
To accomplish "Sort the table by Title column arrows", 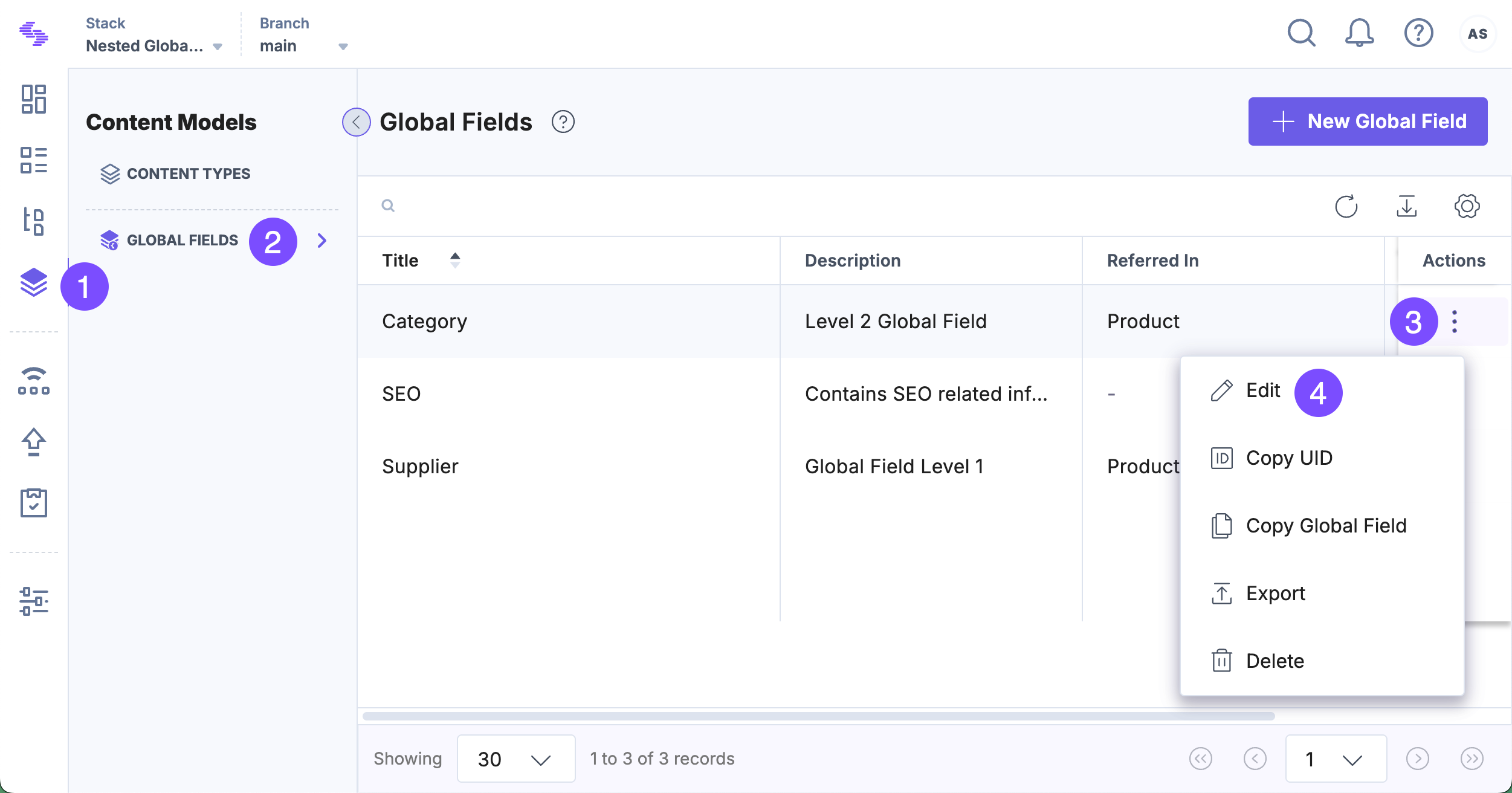I will [x=455, y=261].
